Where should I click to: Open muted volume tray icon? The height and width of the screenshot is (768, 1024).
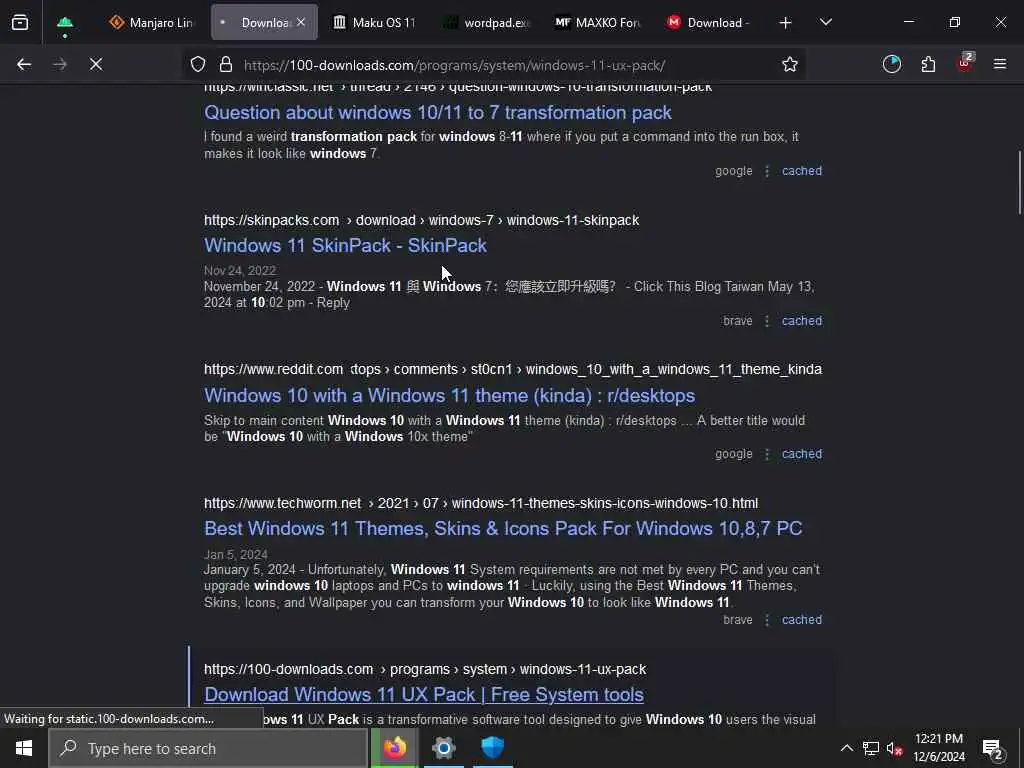[x=895, y=748]
